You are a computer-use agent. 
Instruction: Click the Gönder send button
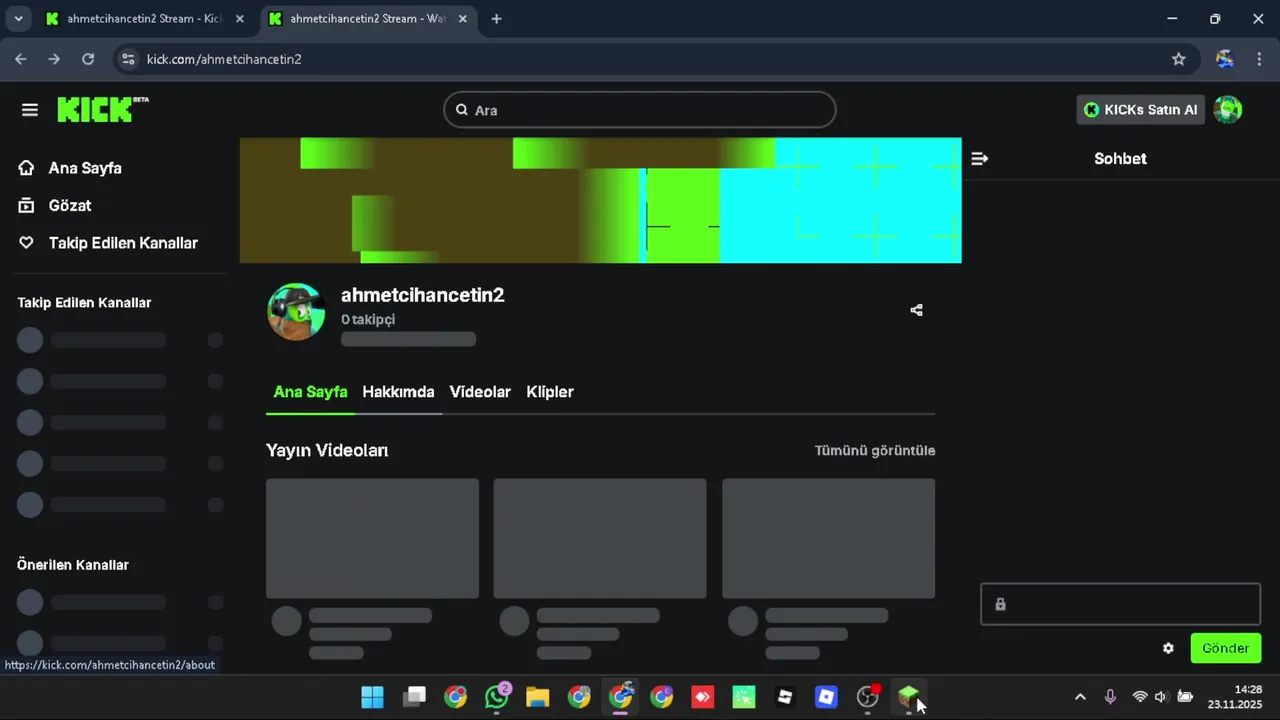point(1226,648)
